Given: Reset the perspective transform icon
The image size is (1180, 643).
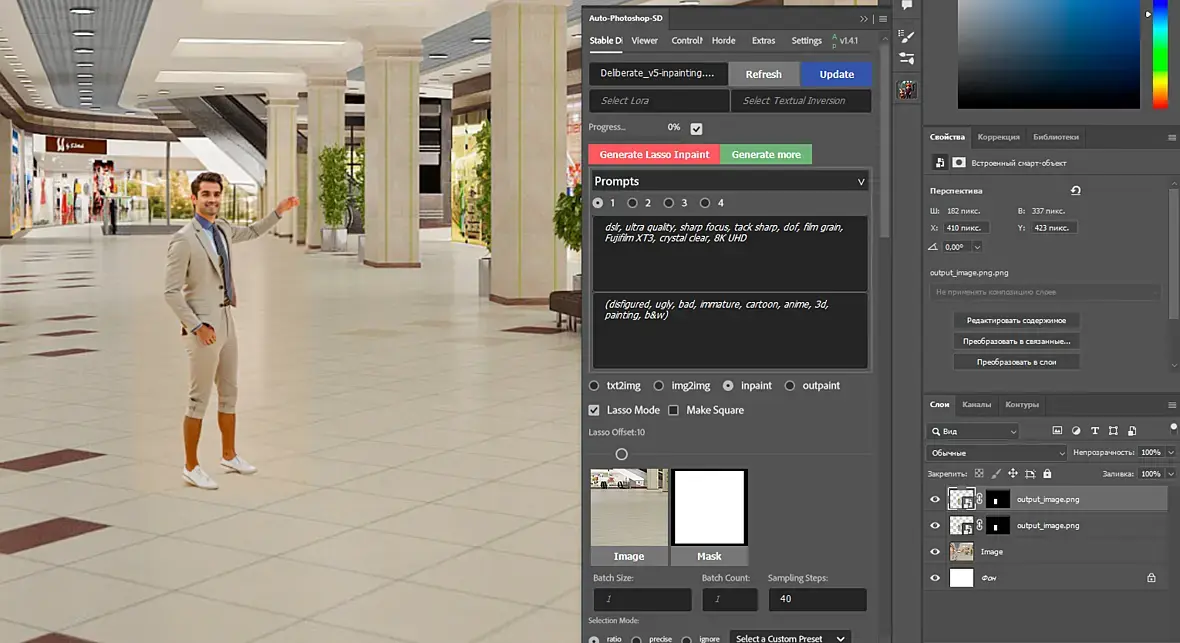Looking at the screenshot, I should point(1075,190).
